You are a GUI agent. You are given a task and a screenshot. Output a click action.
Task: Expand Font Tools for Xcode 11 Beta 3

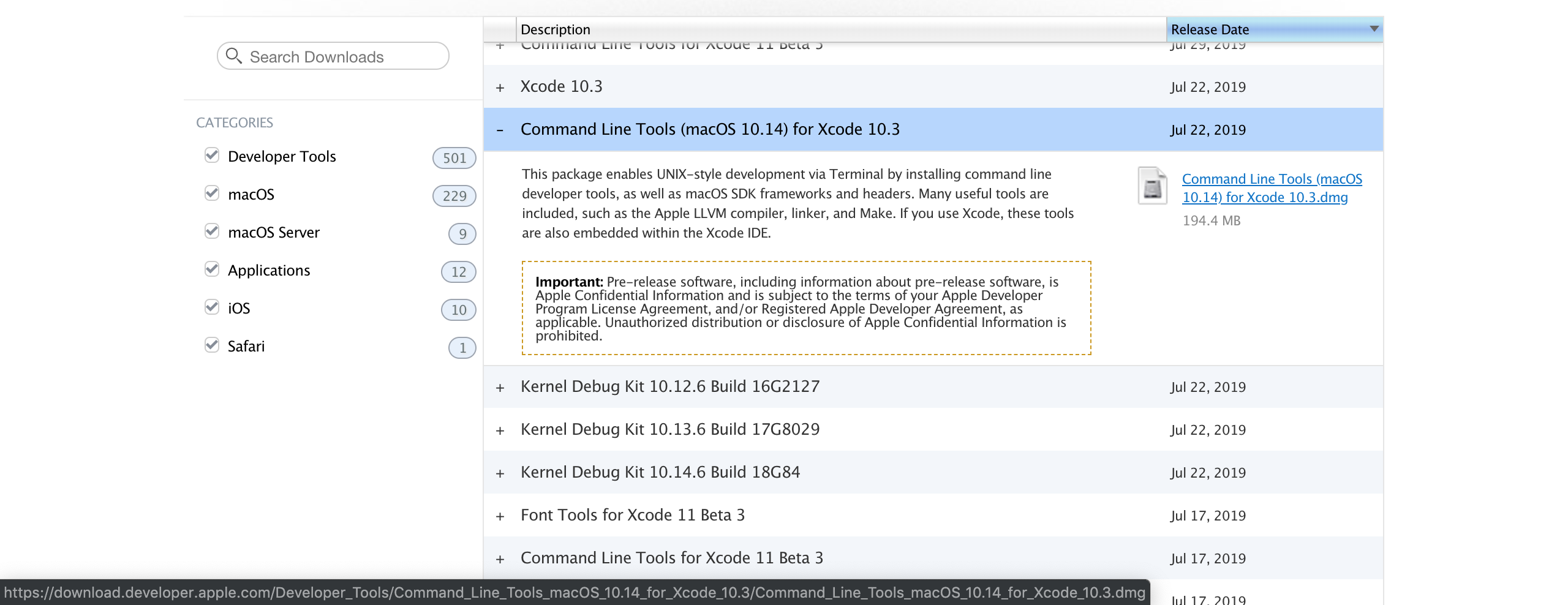pos(500,516)
